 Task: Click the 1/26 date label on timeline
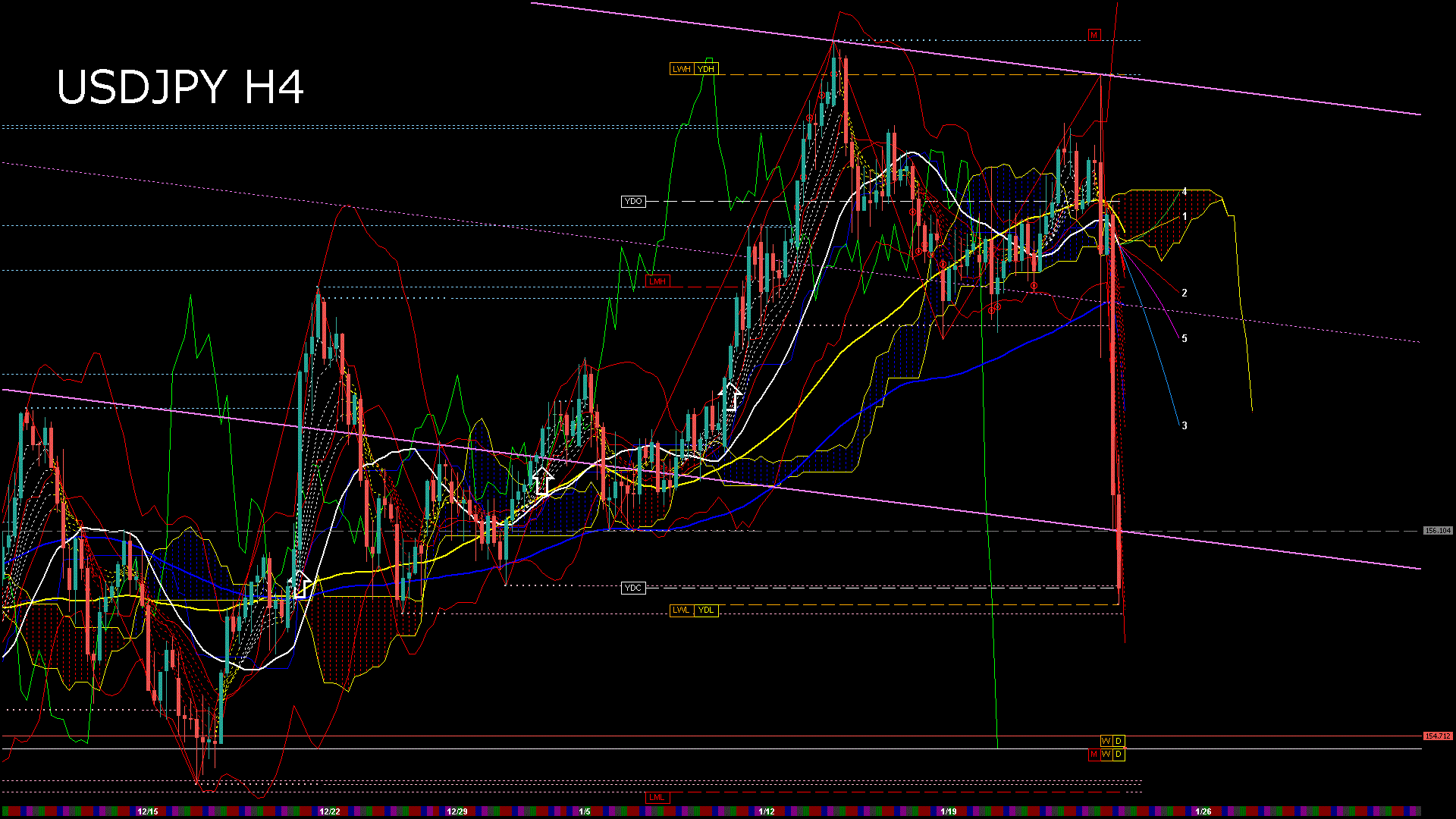tap(1203, 811)
